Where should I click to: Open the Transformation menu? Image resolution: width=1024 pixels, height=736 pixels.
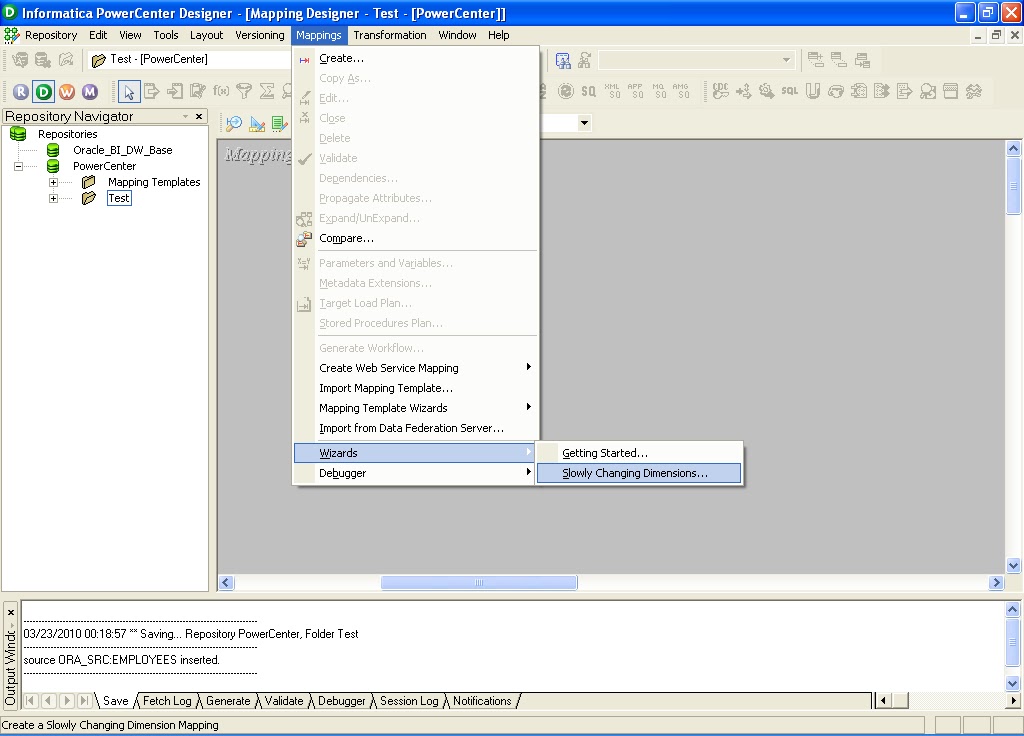[x=390, y=35]
